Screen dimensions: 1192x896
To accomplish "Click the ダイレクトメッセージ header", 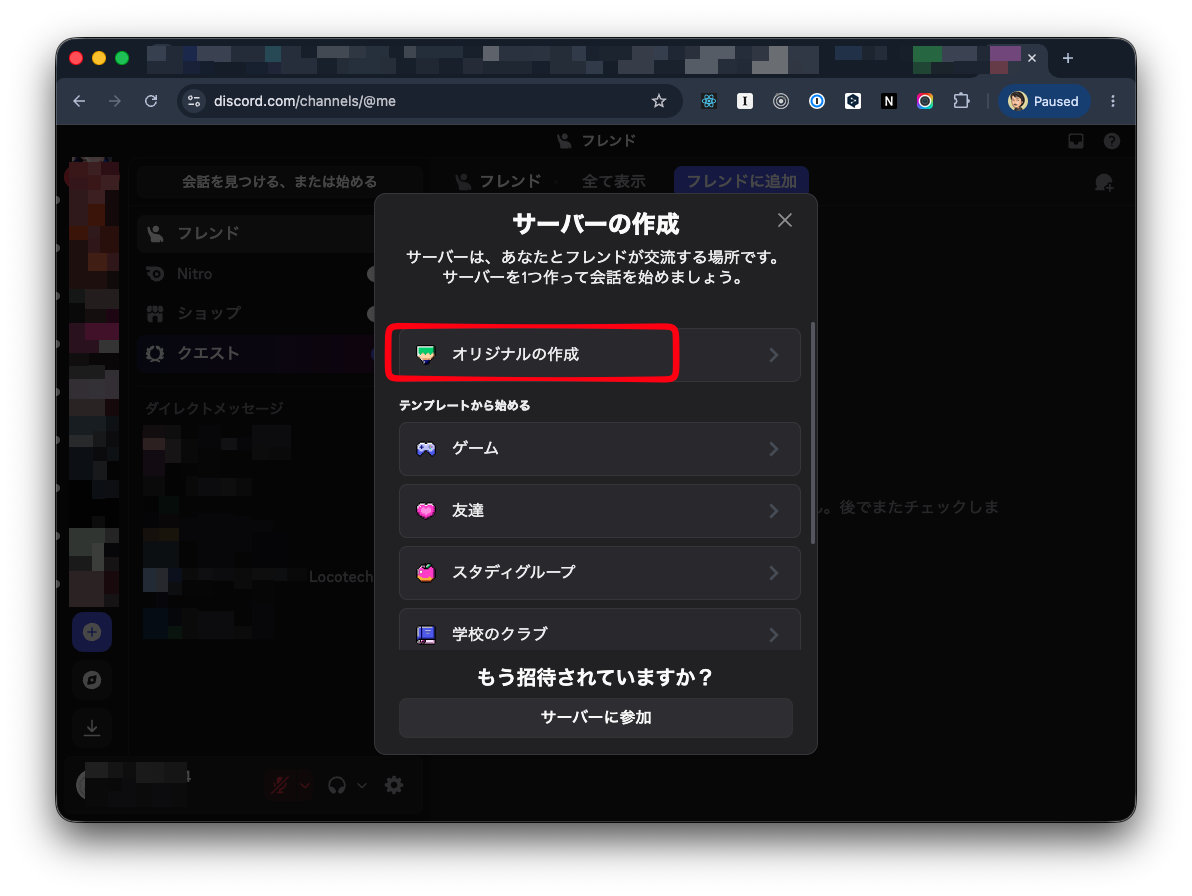I will (x=214, y=408).
